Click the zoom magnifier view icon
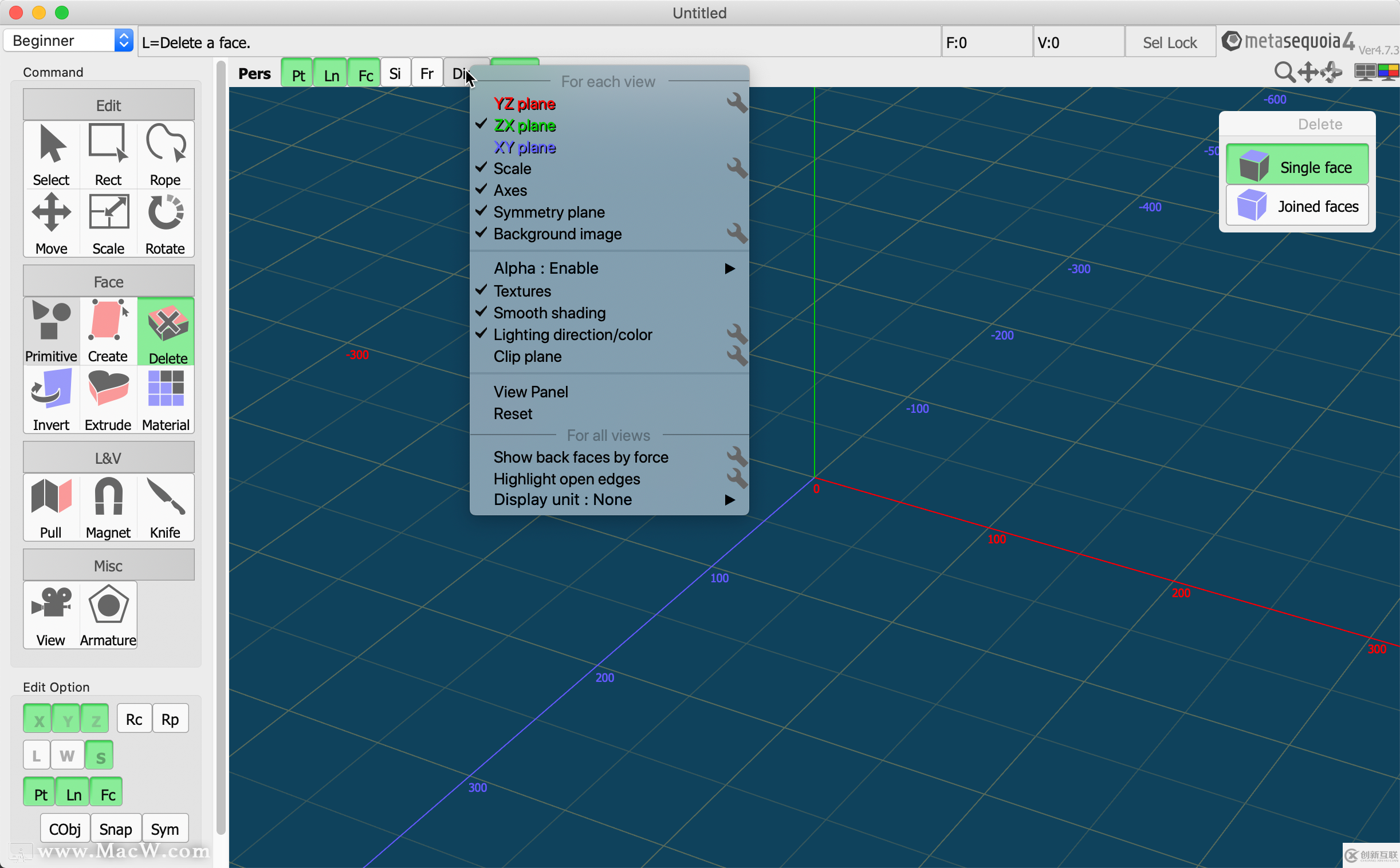 [x=1285, y=72]
